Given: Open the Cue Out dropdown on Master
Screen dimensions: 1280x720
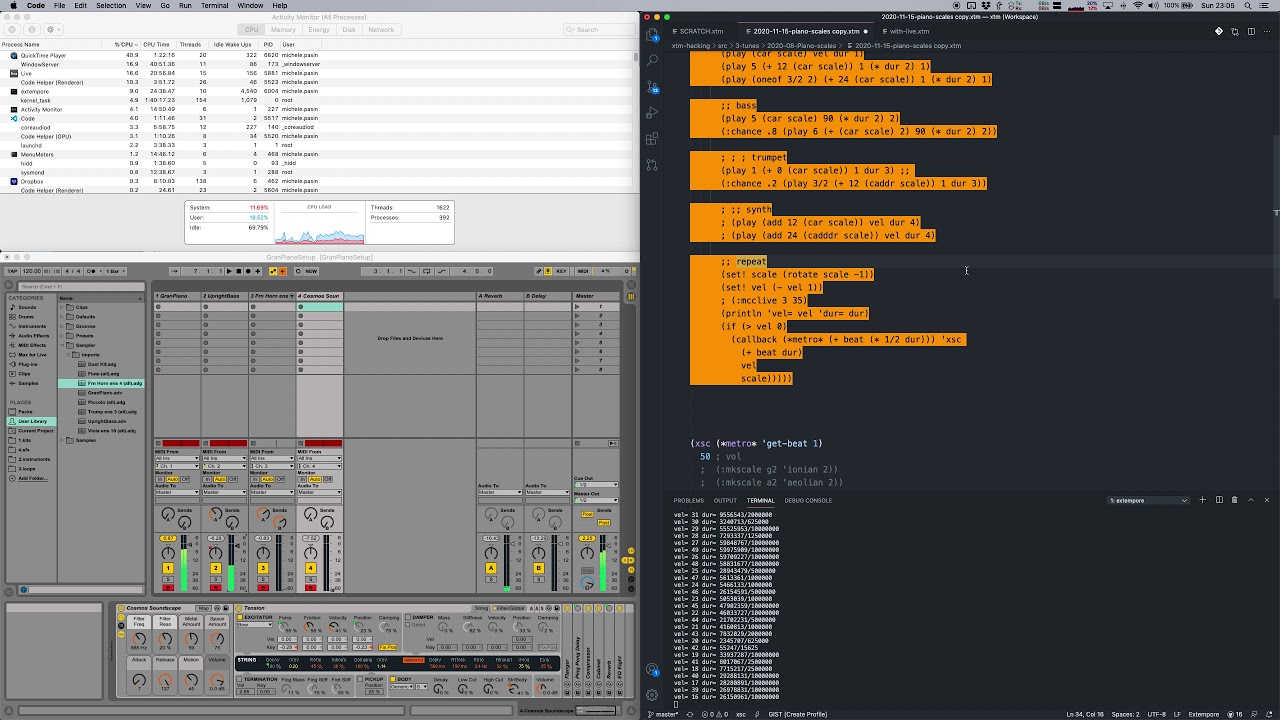Looking at the screenshot, I should tap(596, 484).
